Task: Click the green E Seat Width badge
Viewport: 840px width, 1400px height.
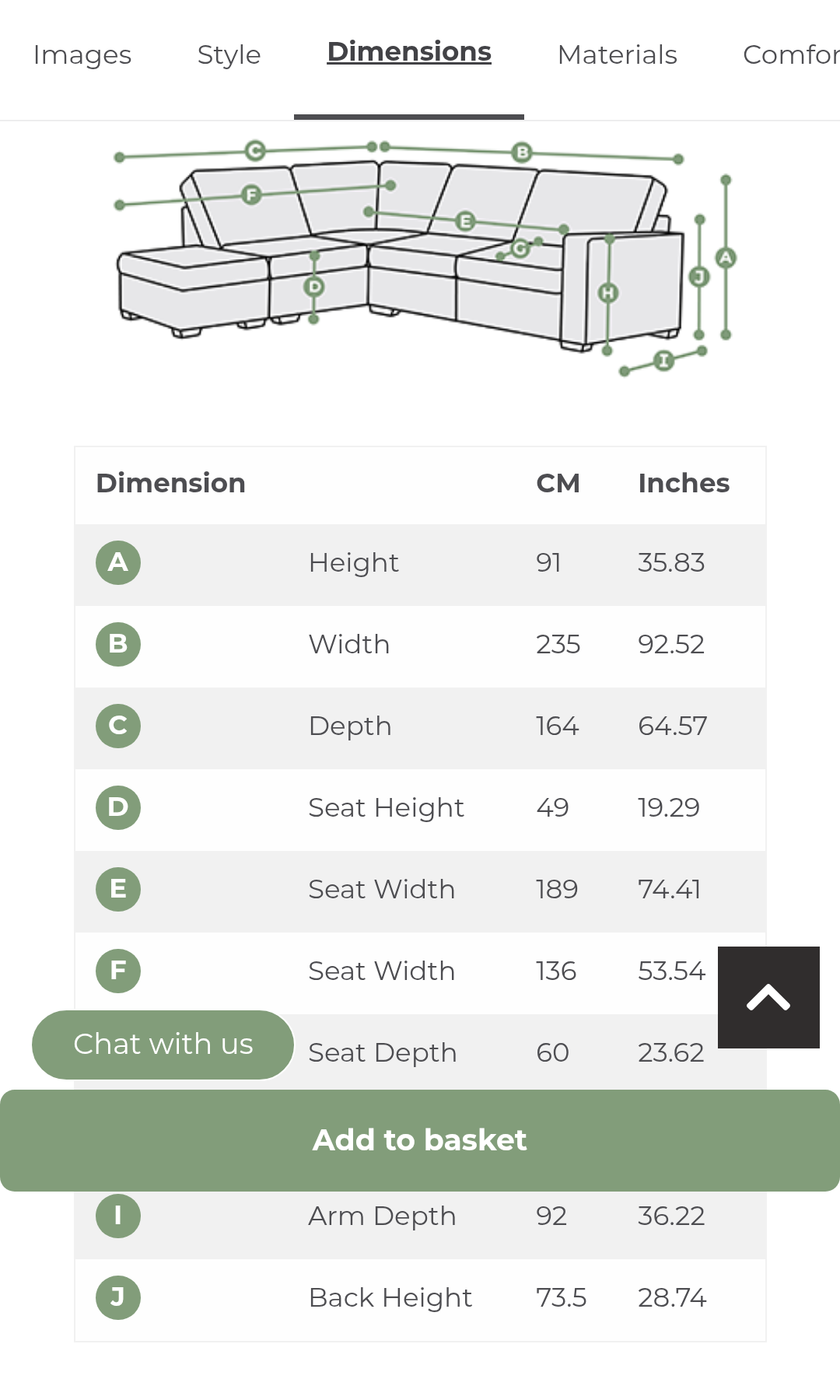Action: click(118, 889)
